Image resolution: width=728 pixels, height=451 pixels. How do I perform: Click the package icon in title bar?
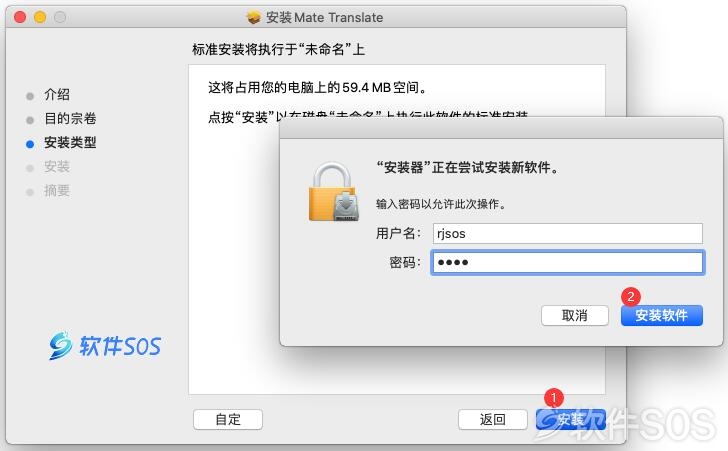point(254,18)
